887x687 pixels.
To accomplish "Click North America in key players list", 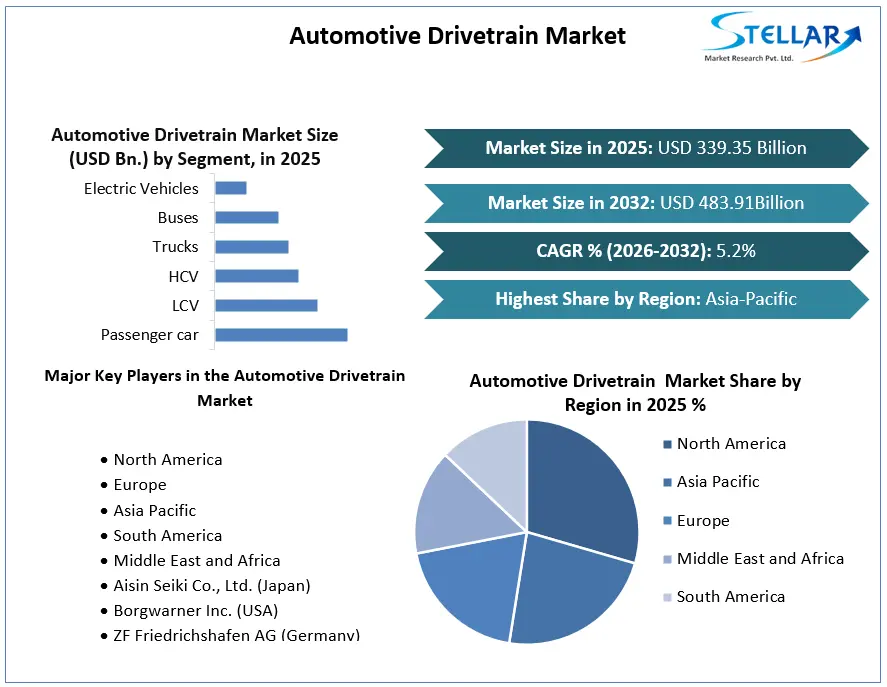I will click(167, 460).
